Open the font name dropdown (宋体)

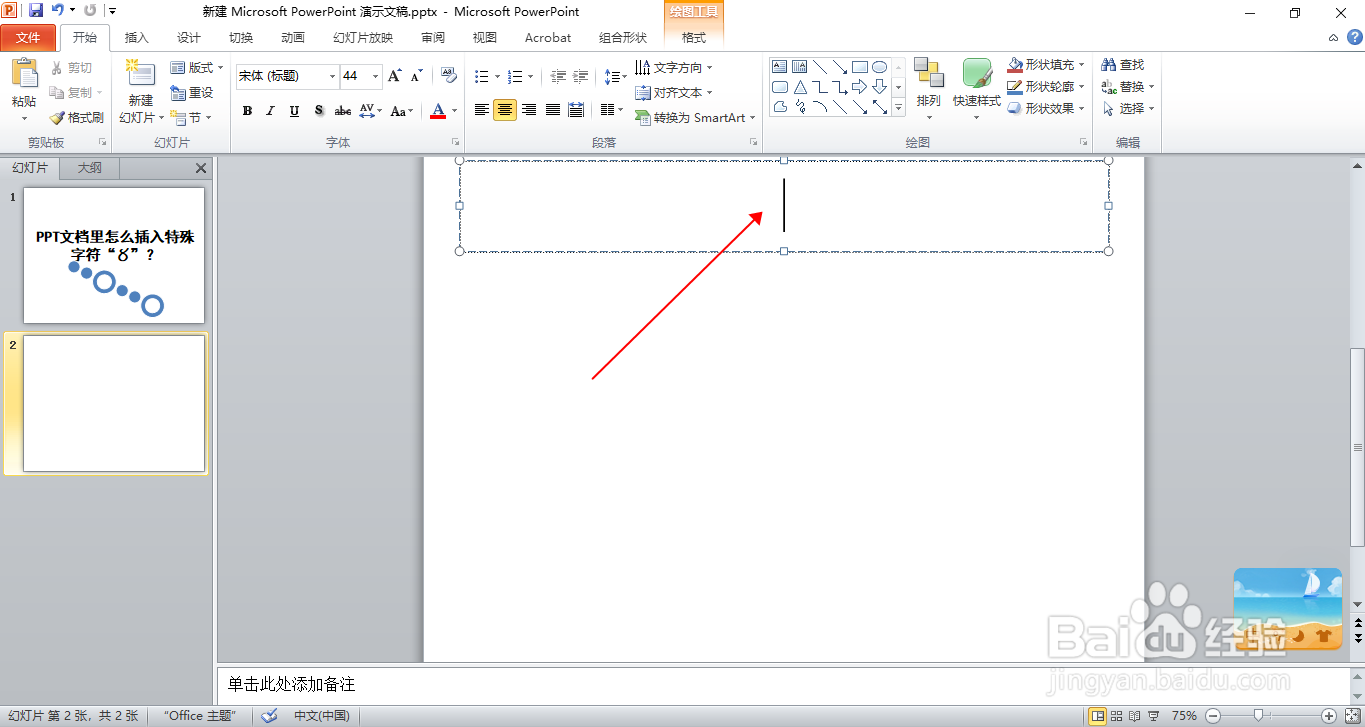pyautogui.click(x=332, y=76)
